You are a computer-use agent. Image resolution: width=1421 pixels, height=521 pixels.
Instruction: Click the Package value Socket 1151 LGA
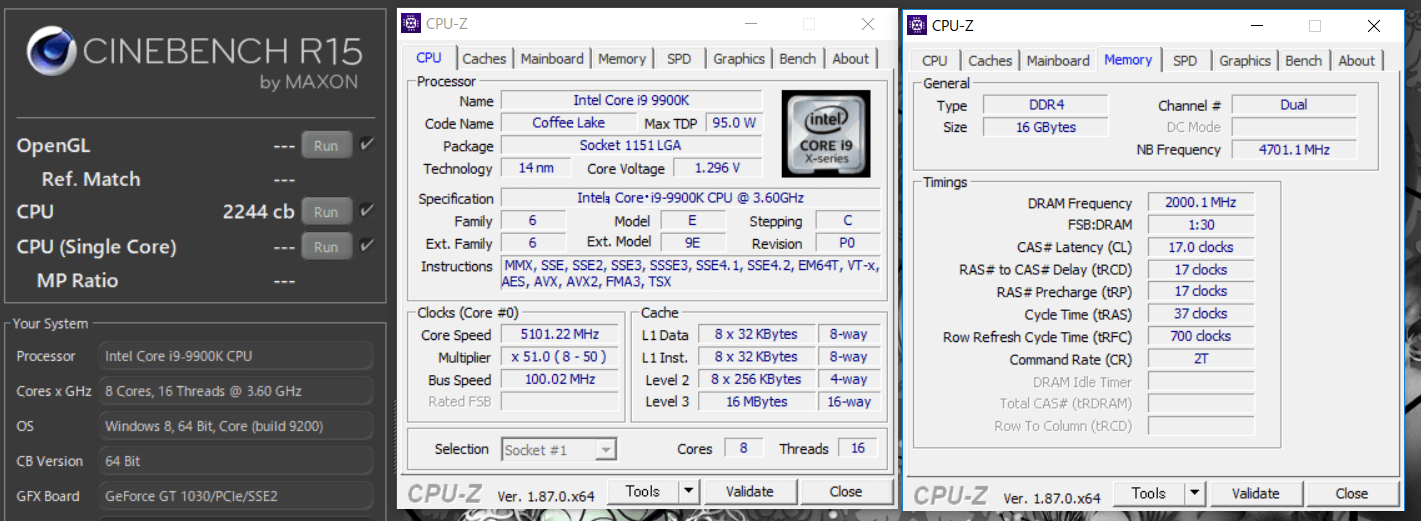631,145
